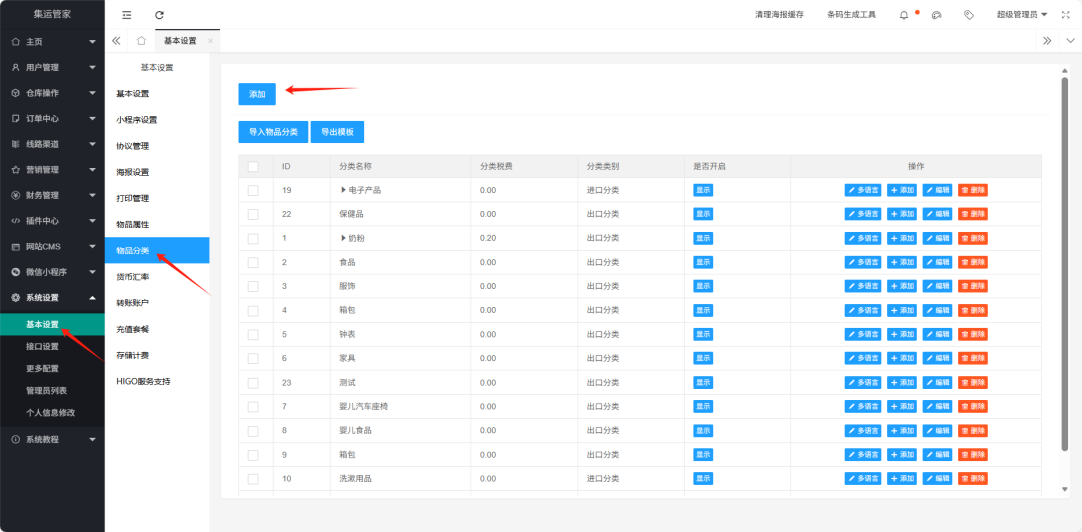The width and height of the screenshot is (1082, 532).
Task: Click the scrollbar up arrow
Action: pos(1065,71)
